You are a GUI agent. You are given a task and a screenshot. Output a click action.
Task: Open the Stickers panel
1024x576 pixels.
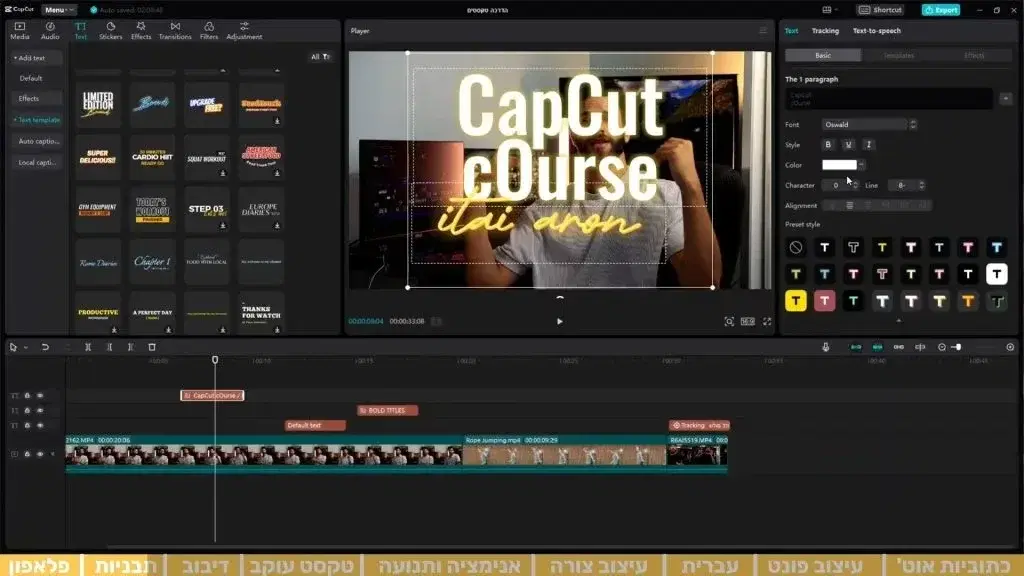click(110, 31)
